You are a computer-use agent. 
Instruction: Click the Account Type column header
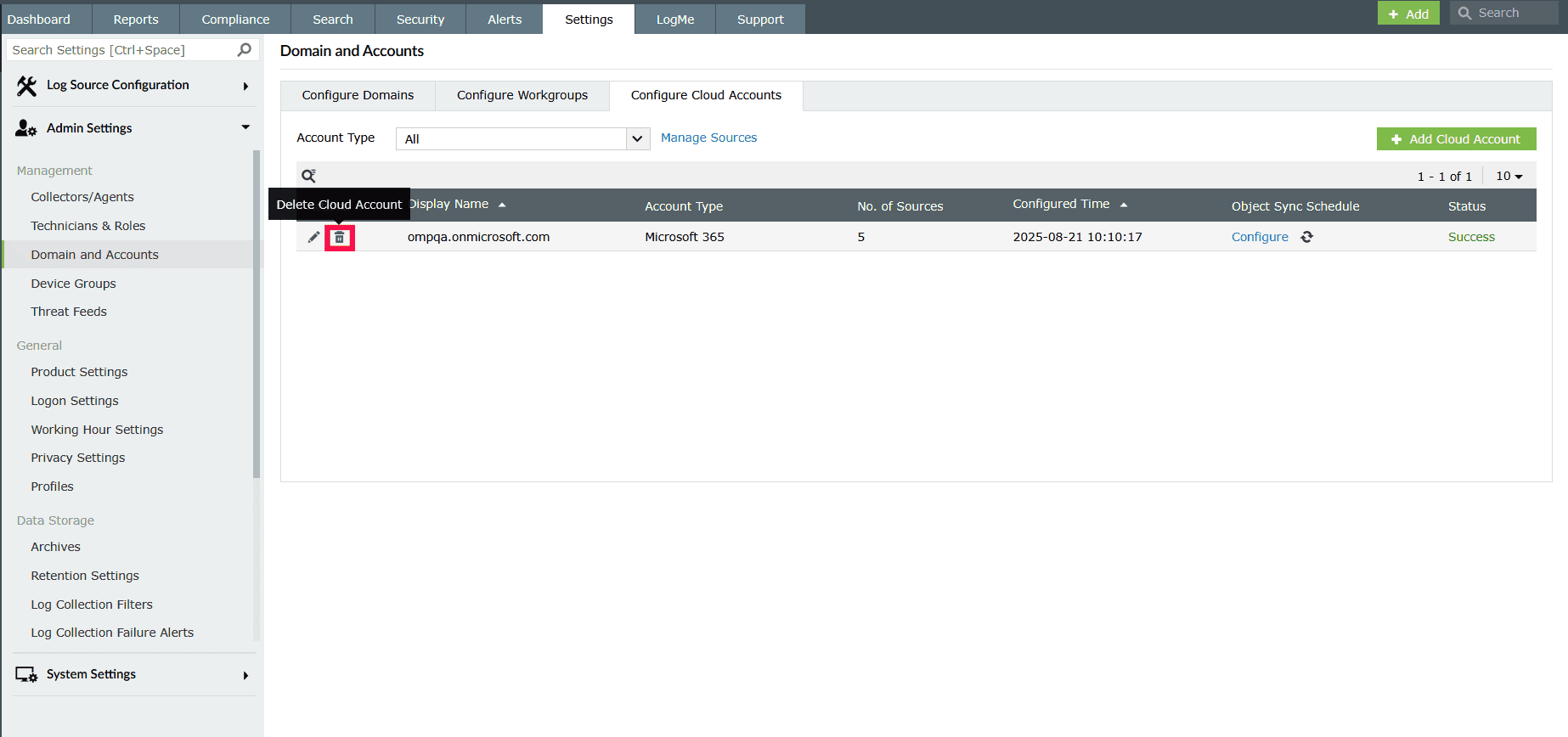(x=684, y=206)
